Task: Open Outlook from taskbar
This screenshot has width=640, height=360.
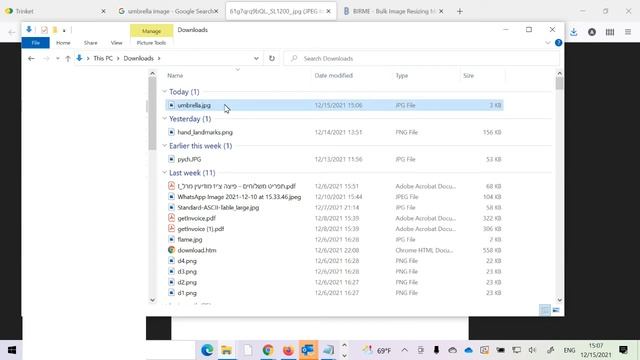Action: 308,350
